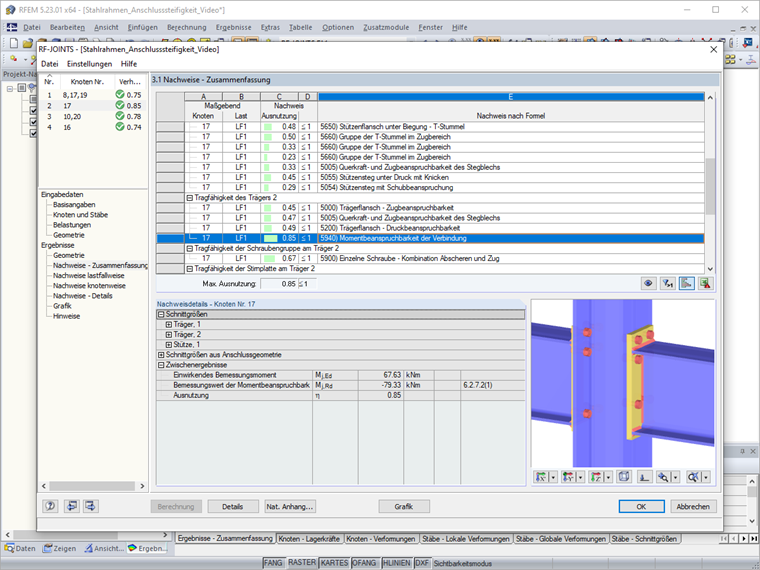Screen dimensions: 760x570
Task: Select joint row 3 with nodes 10,20
Action: click(x=93, y=116)
